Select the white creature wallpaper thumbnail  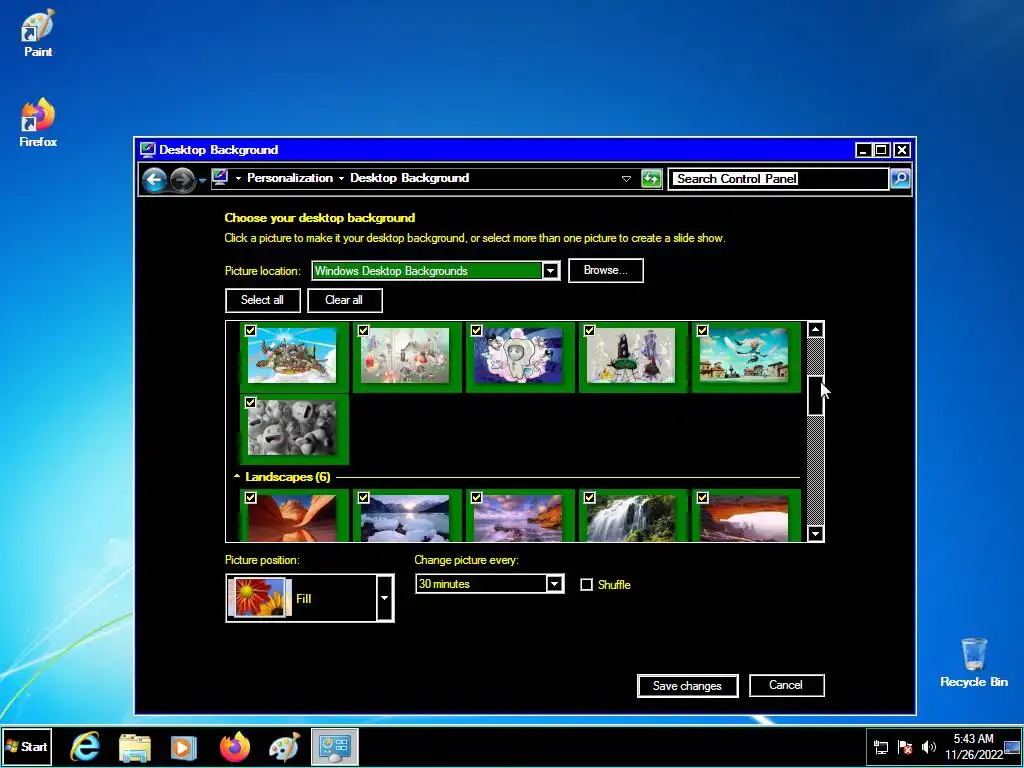(519, 356)
